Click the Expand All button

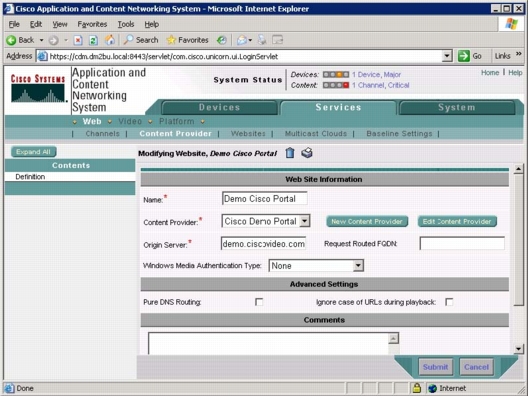click(33, 152)
